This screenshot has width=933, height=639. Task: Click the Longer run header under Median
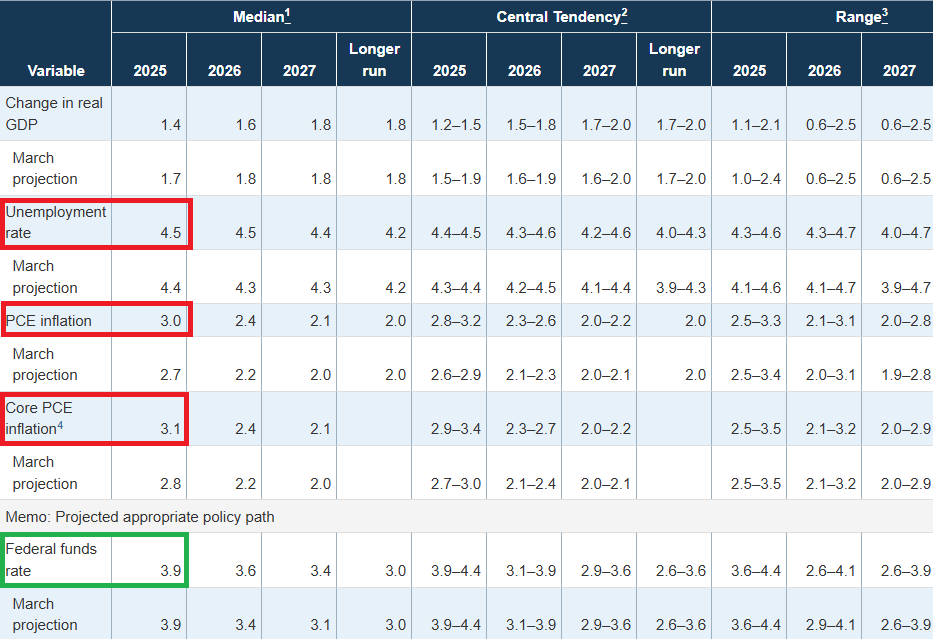tap(374, 59)
